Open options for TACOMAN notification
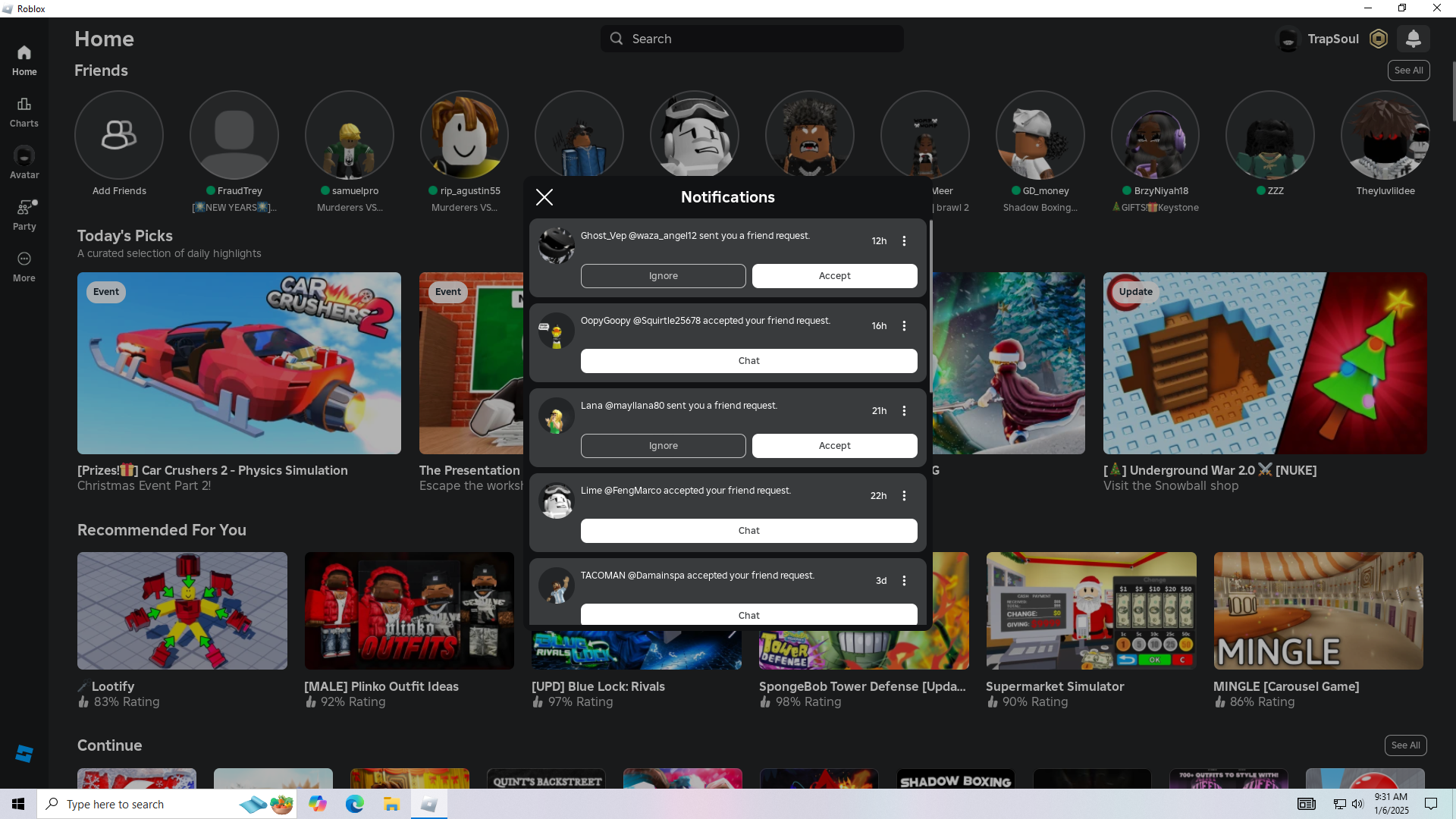Image resolution: width=1456 pixels, height=819 pixels. (x=904, y=581)
